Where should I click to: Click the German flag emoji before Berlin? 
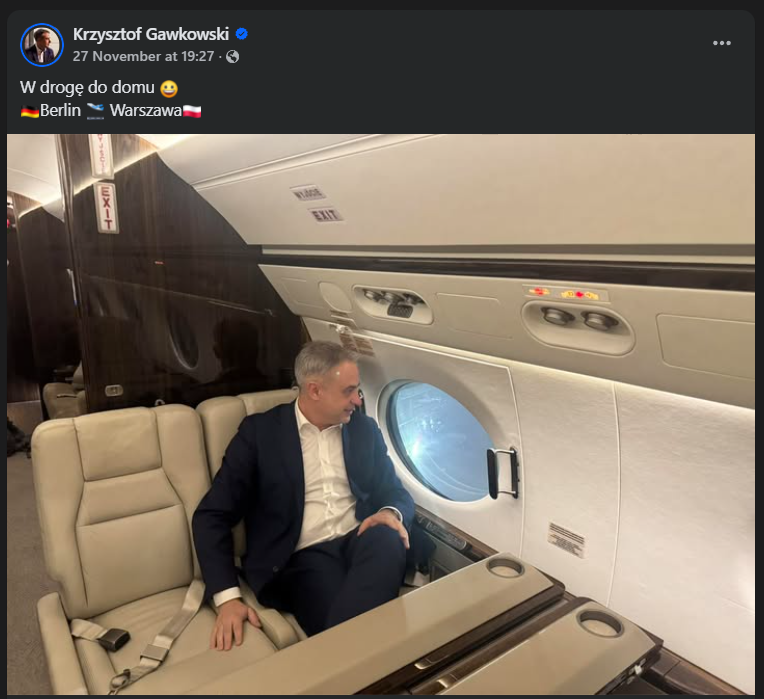[x=30, y=110]
